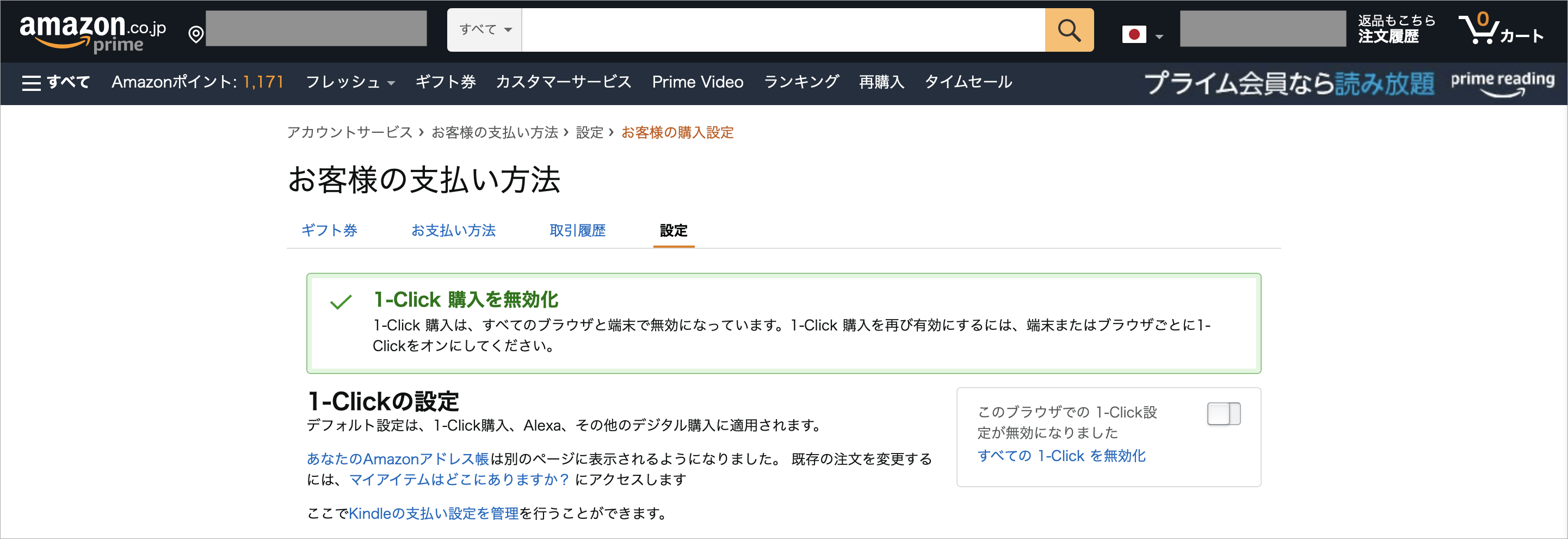
Task: Expand the language selector arrow
Action: [x=1159, y=36]
